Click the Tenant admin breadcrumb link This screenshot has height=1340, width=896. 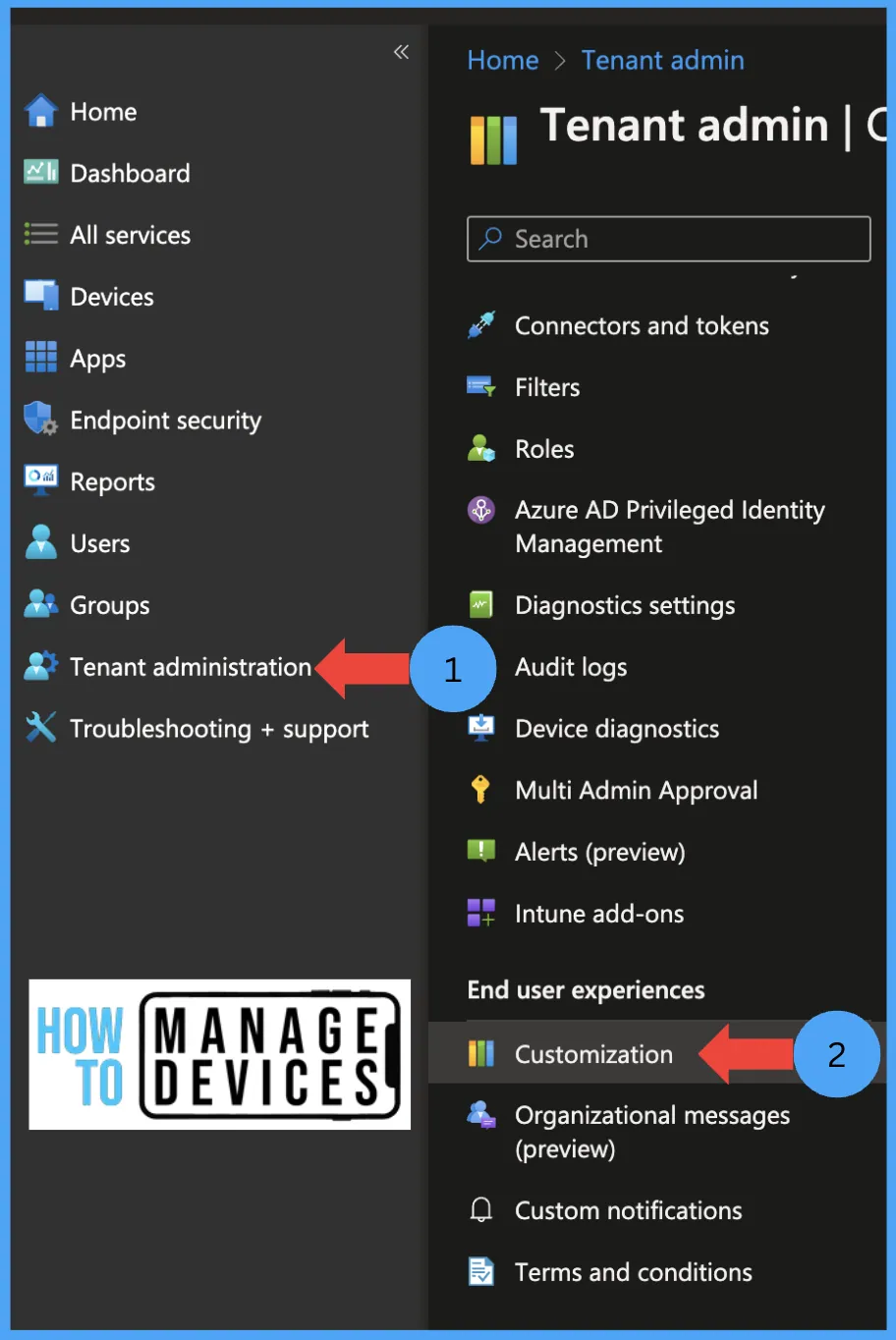[662, 60]
